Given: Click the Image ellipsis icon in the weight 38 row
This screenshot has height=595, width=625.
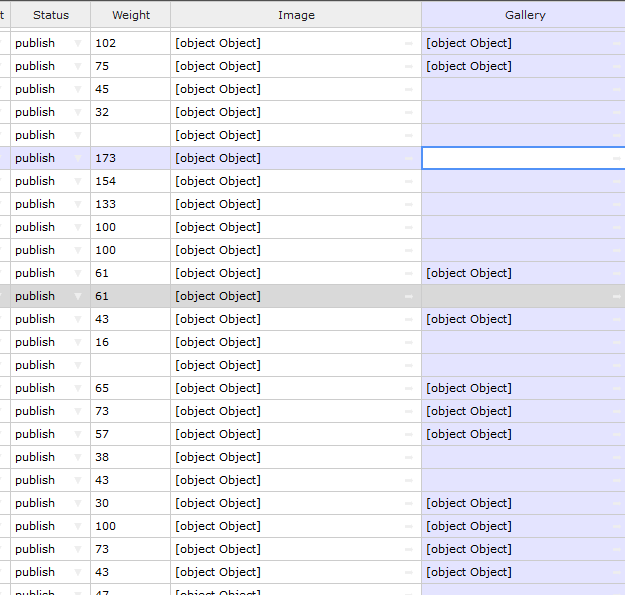Looking at the screenshot, I should [408, 457].
